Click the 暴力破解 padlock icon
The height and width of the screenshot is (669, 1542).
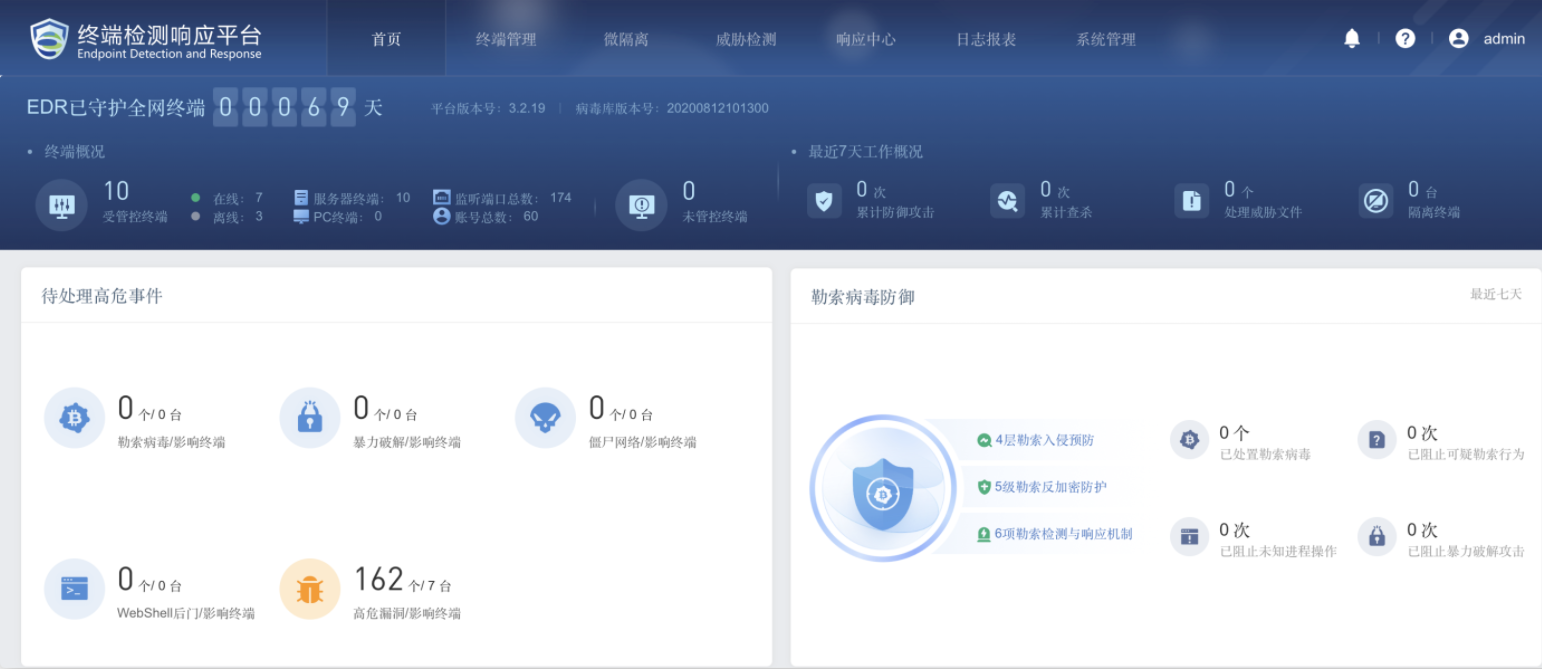[310, 418]
